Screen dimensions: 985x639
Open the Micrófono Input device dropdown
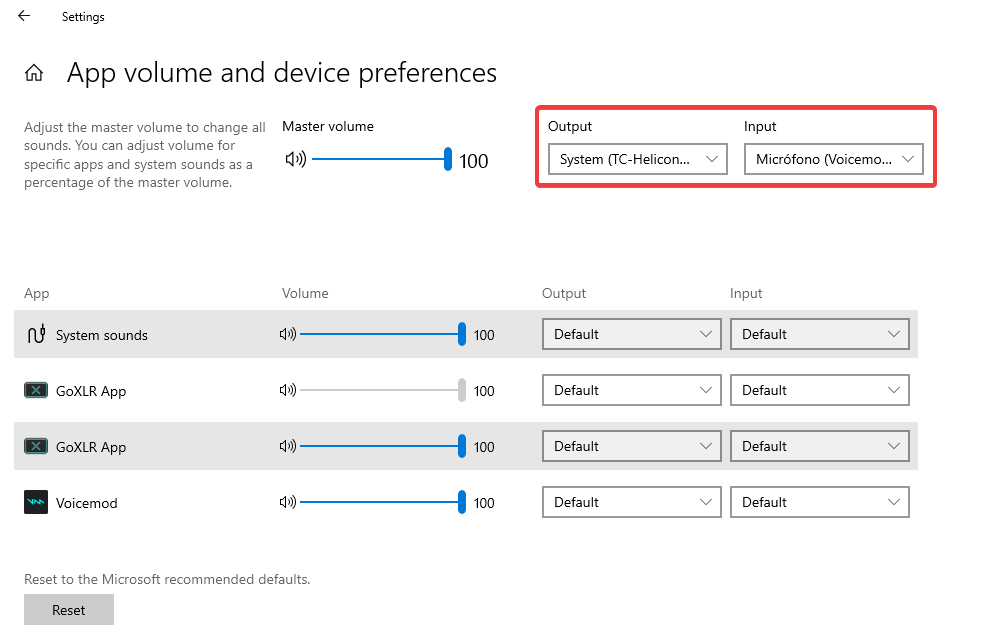coord(834,159)
